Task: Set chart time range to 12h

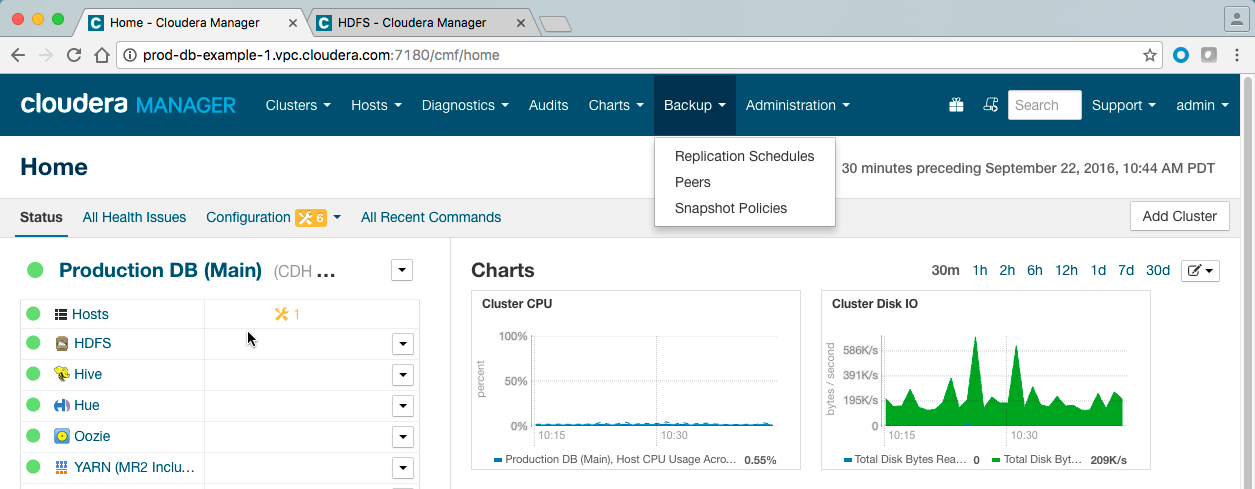Action: tap(1066, 270)
